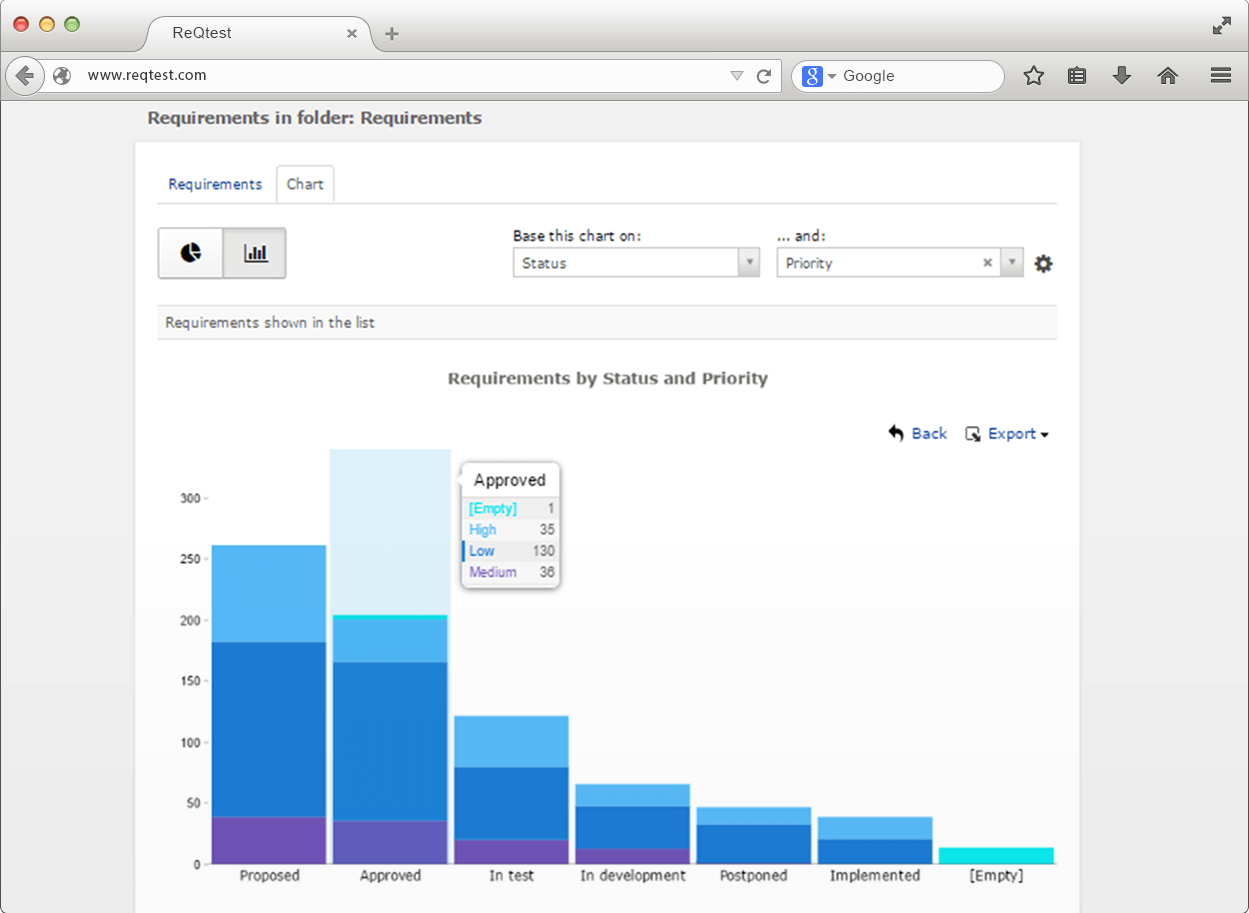Open the Downloads icon in the toolbar
This screenshot has height=913, width=1249.
pos(1121,75)
